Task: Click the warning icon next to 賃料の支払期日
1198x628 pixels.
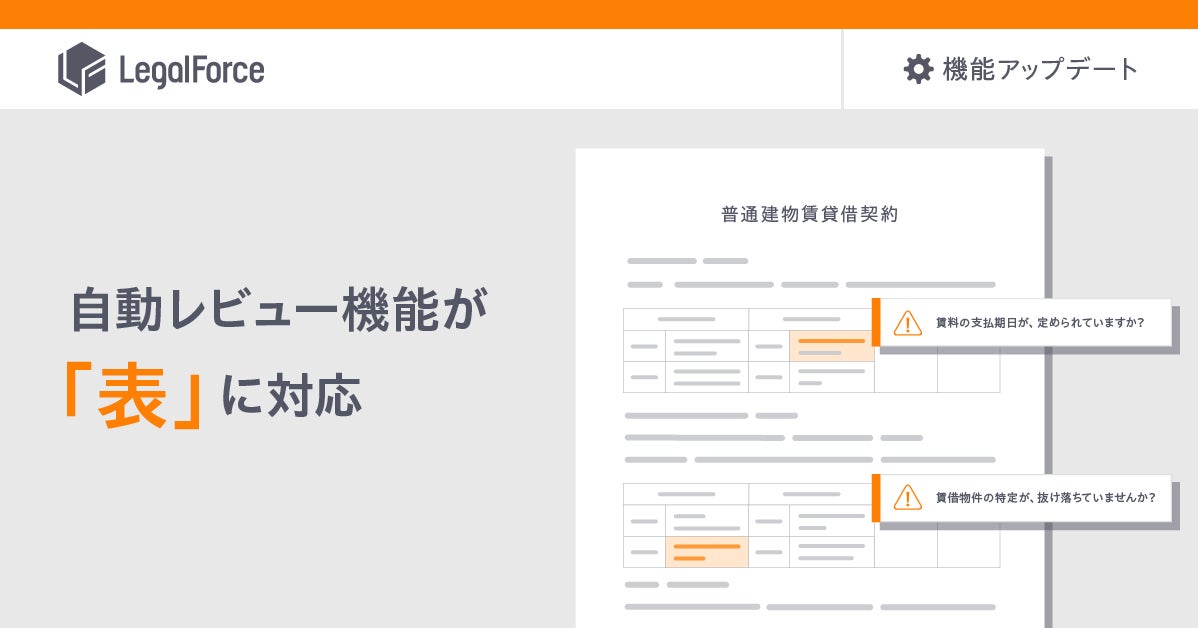Action: tap(908, 323)
